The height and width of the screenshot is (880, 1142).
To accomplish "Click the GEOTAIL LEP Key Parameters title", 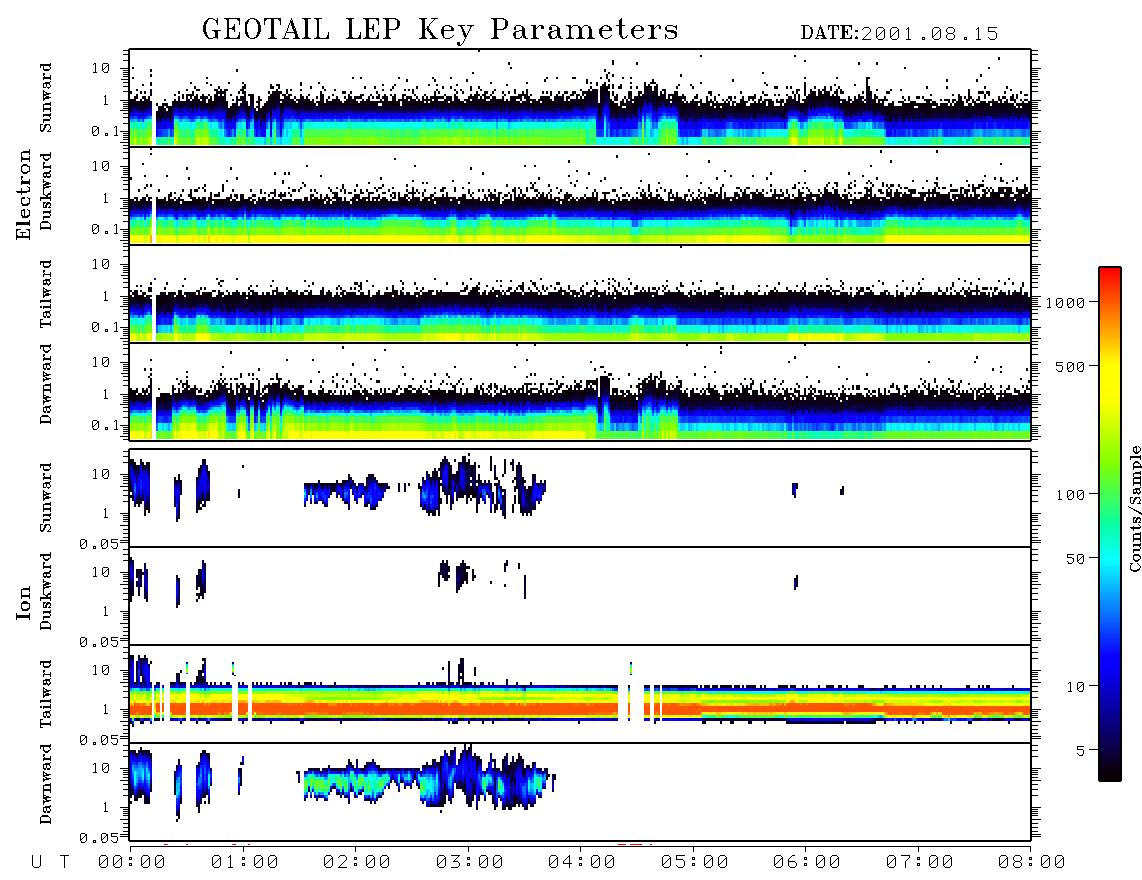I will click(440, 30).
